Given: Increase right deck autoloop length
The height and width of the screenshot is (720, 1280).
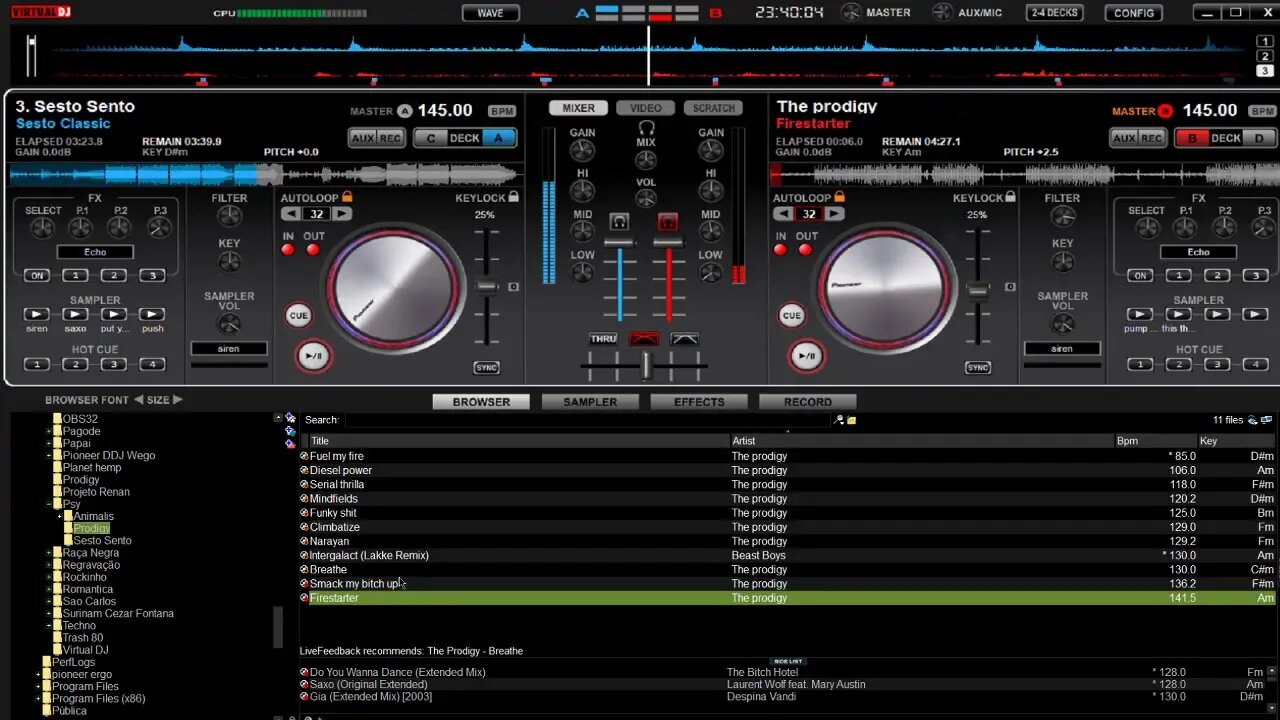Looking at the screenshot, I should 835,214.
